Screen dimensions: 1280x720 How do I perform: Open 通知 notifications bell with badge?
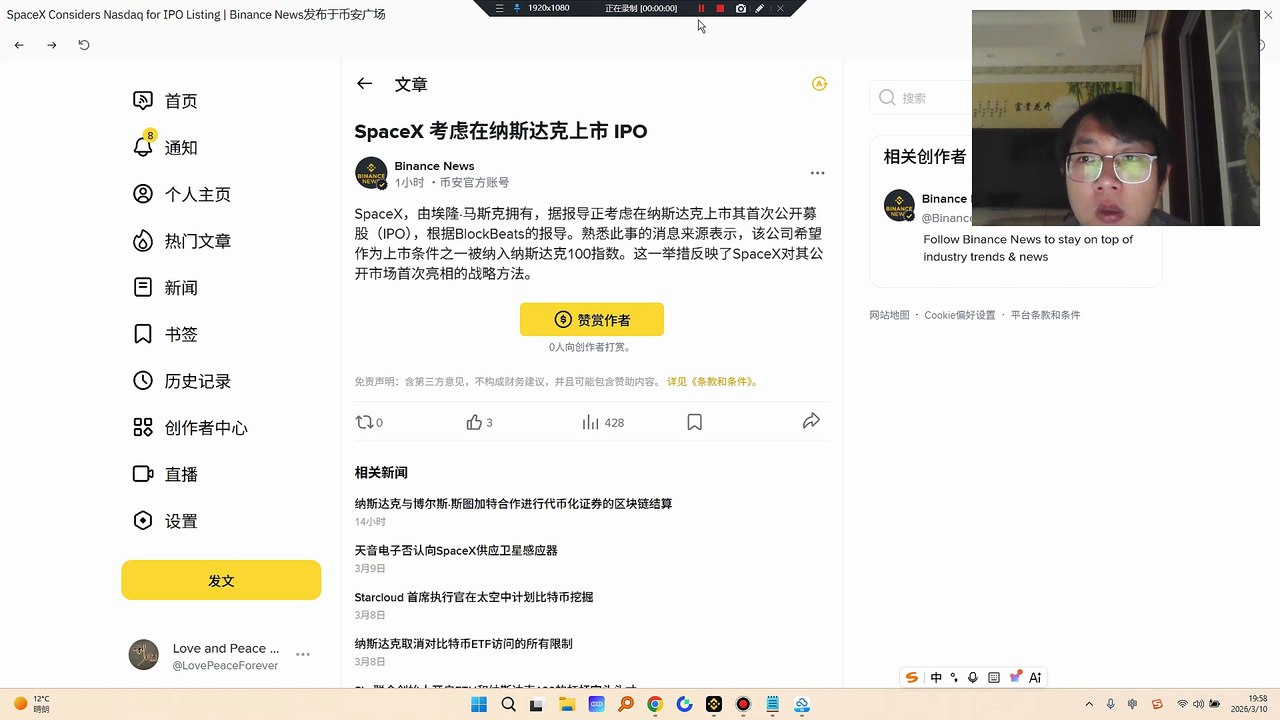tap(143, 147)
